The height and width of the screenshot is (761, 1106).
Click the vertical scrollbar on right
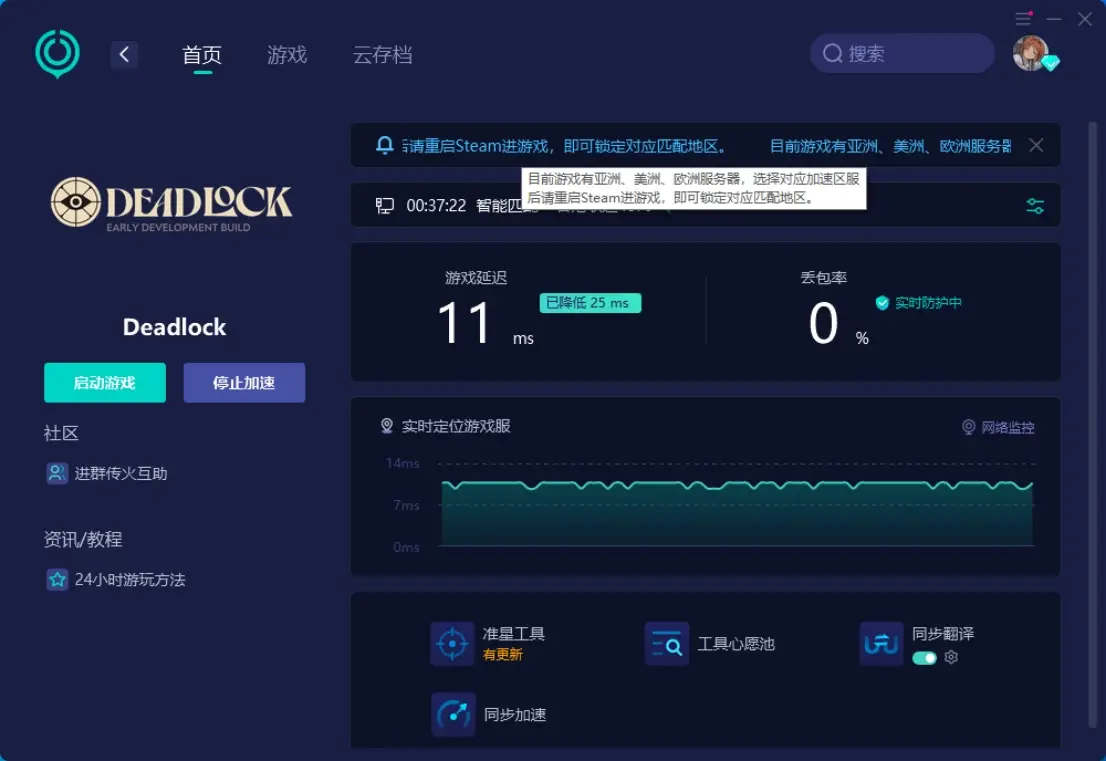tap(1093, 423)
